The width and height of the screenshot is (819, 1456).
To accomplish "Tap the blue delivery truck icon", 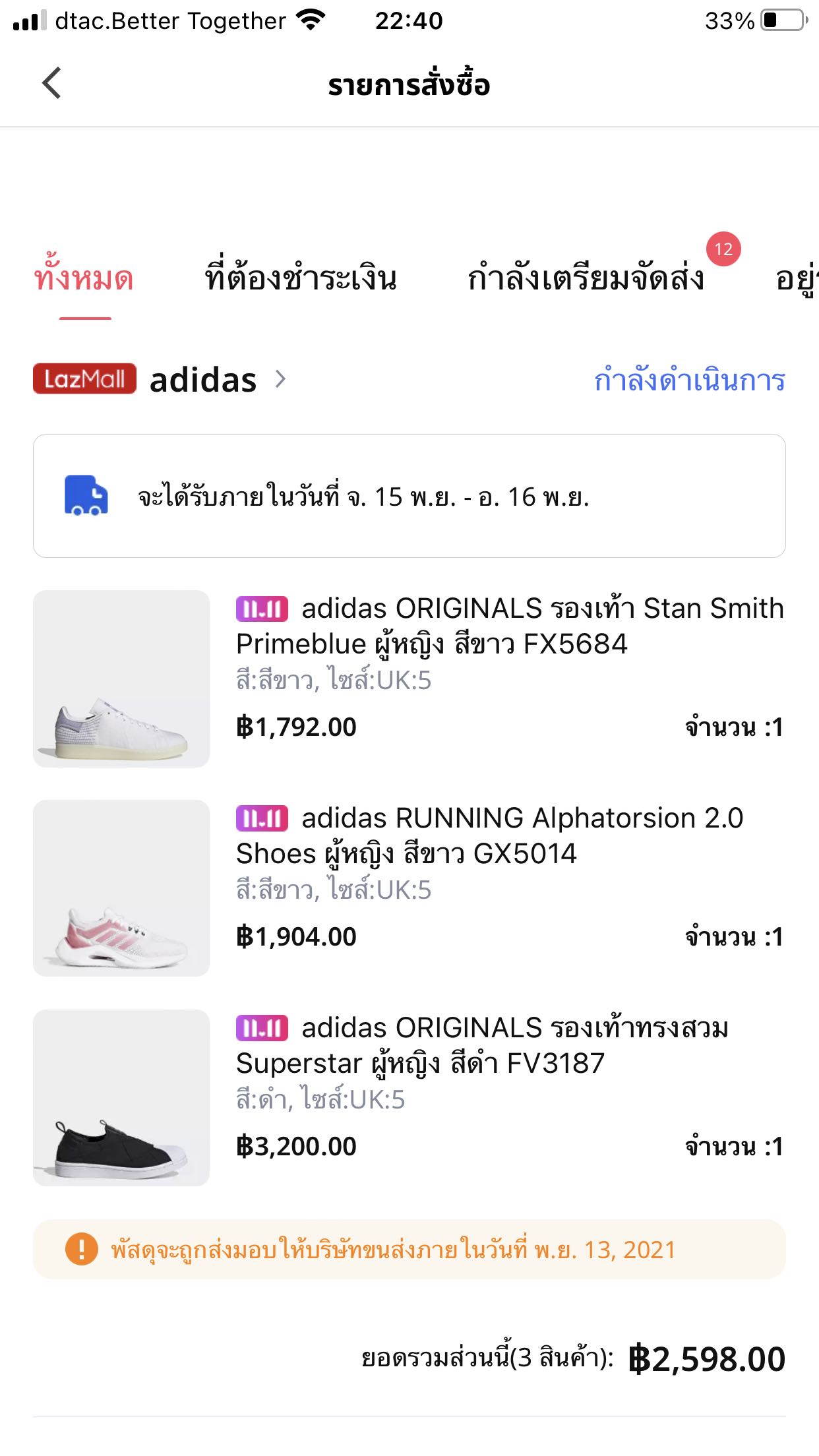I will pos(86,495).
